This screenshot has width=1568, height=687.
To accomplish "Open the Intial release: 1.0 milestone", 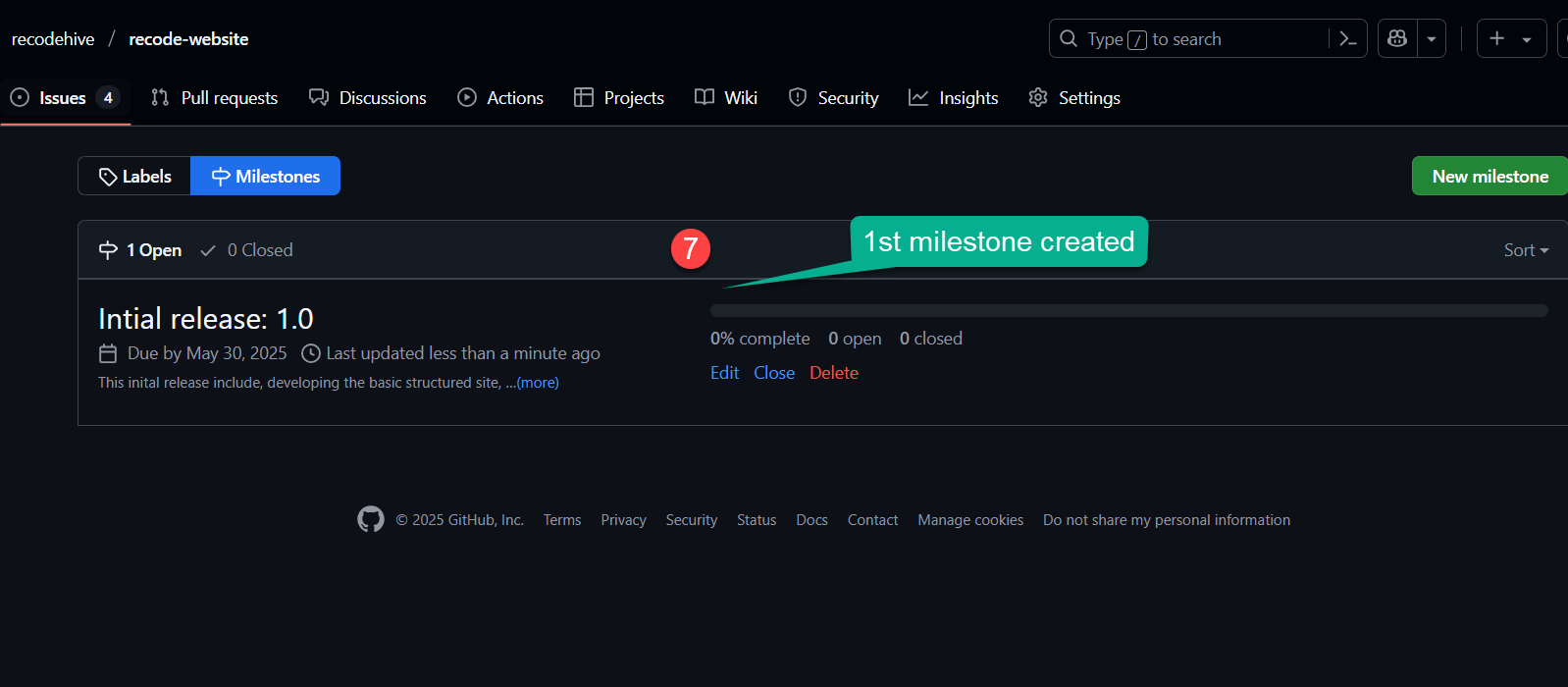I will point(206,319).
